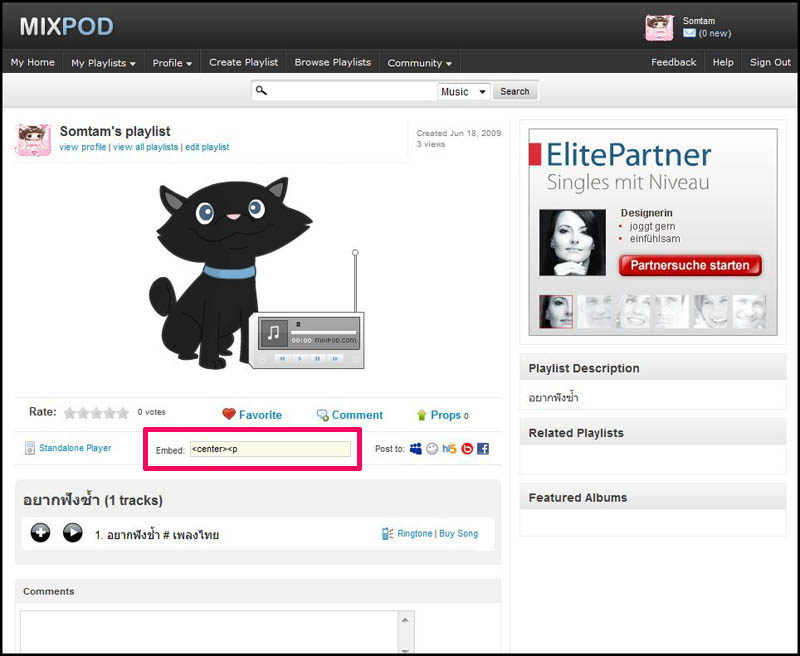The image size is (800, 656).
Task: Expand the My Playlists menu
Action: (104, 63)
